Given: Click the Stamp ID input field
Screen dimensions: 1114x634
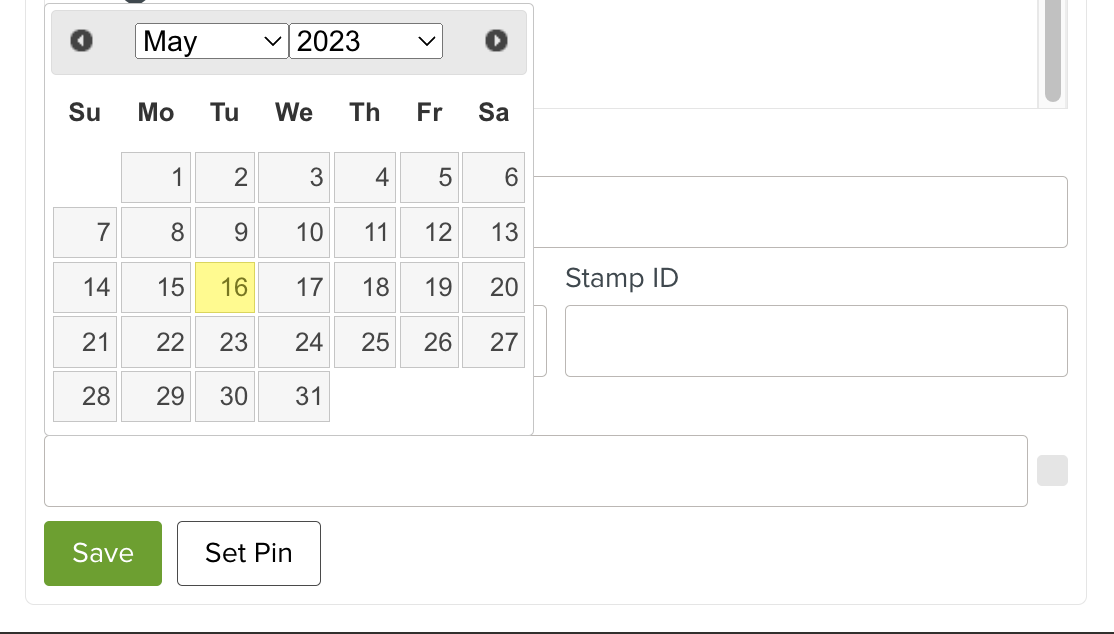Looking at the screenshot, I should [816, 341].
